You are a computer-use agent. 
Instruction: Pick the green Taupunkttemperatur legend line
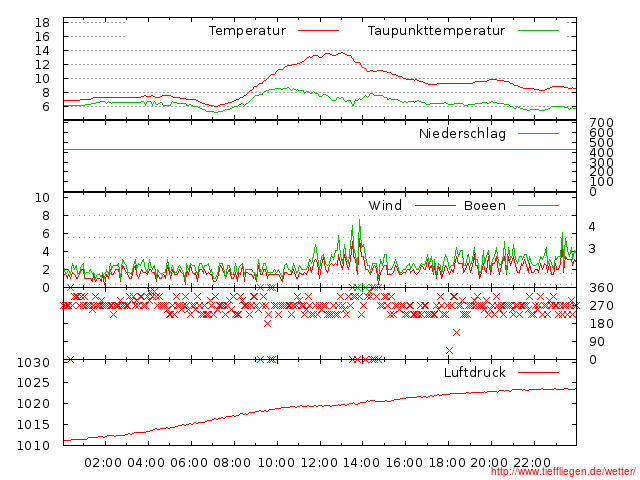(538, 31)
